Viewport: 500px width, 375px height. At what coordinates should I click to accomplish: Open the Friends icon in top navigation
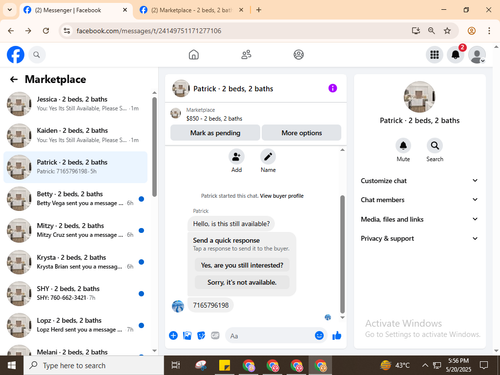click(x=246, y=54)
